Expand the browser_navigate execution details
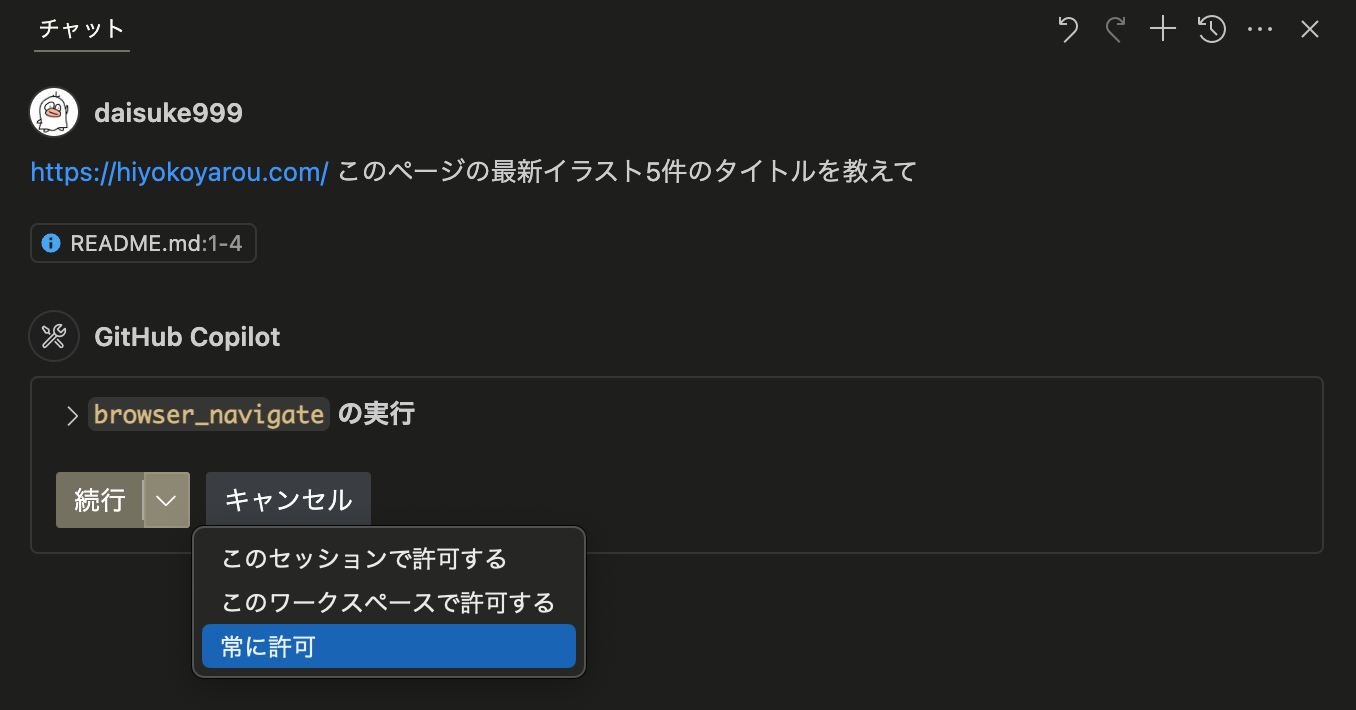 pyautogui.click(x=71, y=414)
